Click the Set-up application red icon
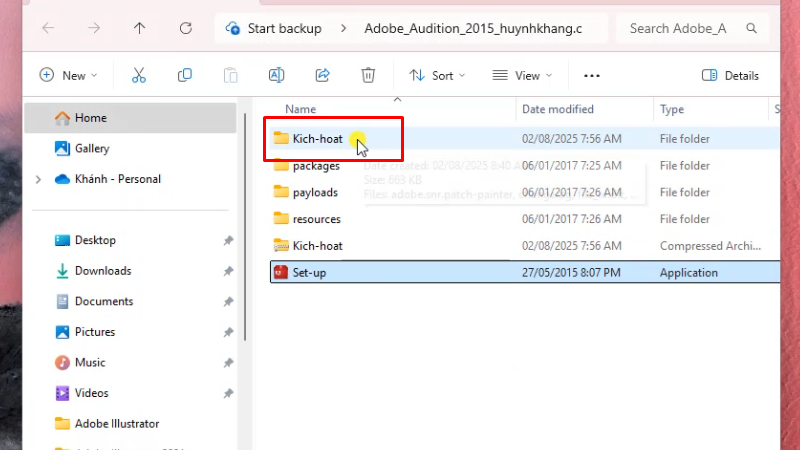 click(281, 272)
